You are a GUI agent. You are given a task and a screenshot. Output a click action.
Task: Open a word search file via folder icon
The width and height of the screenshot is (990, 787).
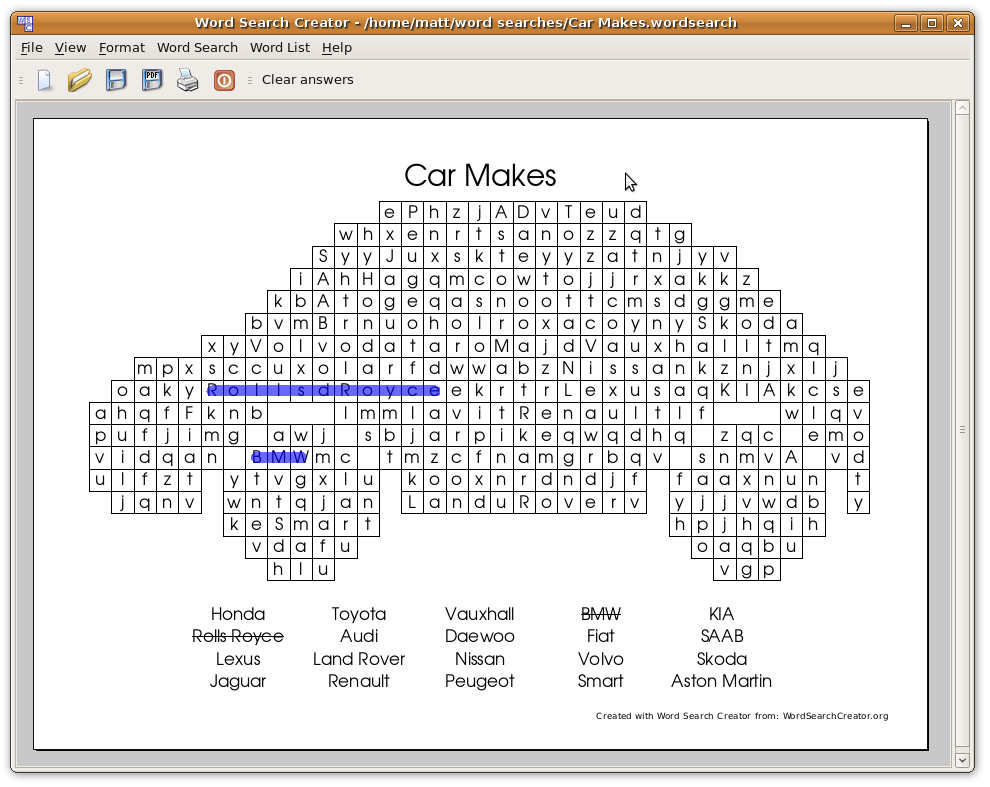tap(80, 80)
